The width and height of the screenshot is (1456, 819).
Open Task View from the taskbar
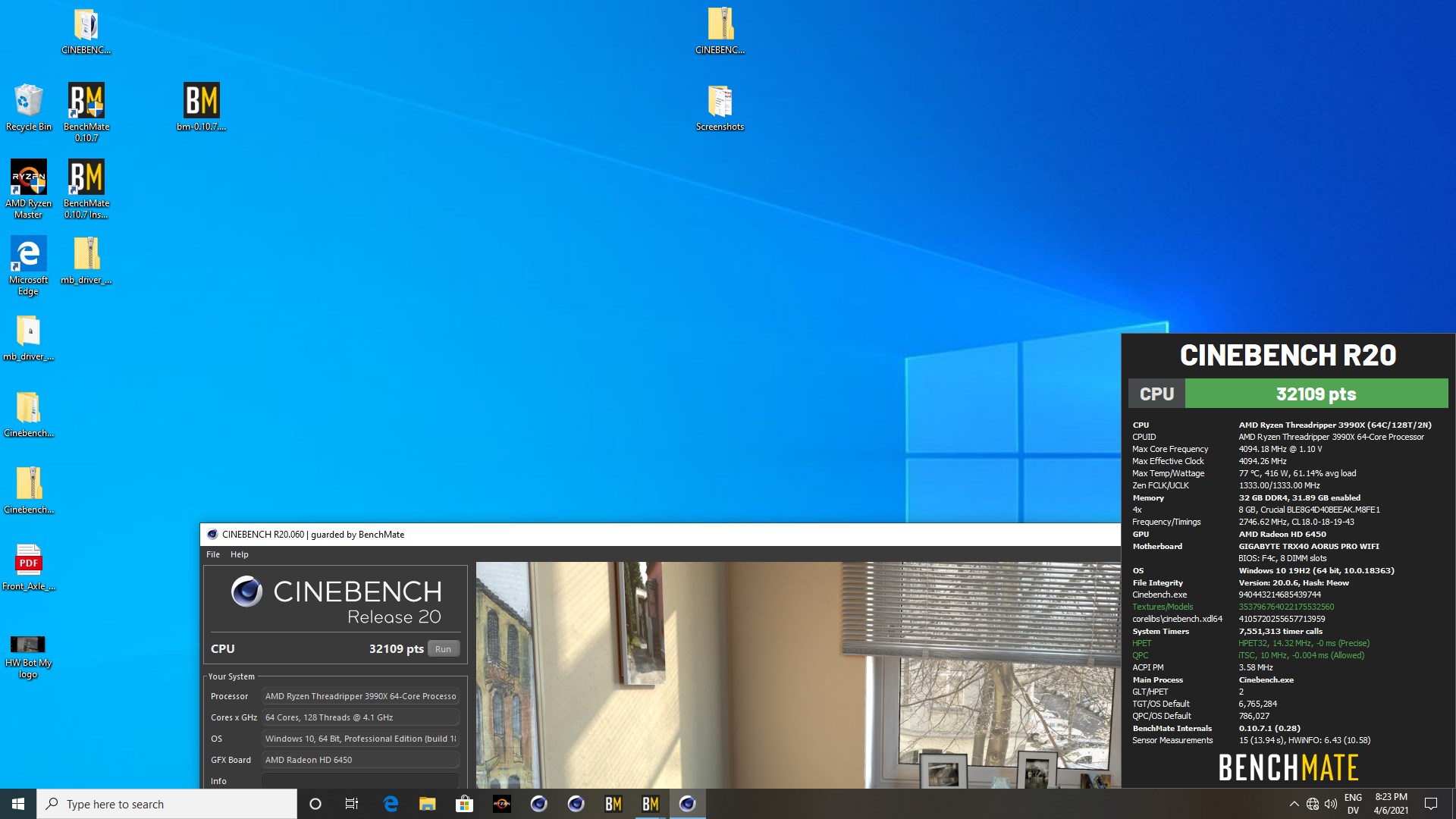click(x=352, y=804)
